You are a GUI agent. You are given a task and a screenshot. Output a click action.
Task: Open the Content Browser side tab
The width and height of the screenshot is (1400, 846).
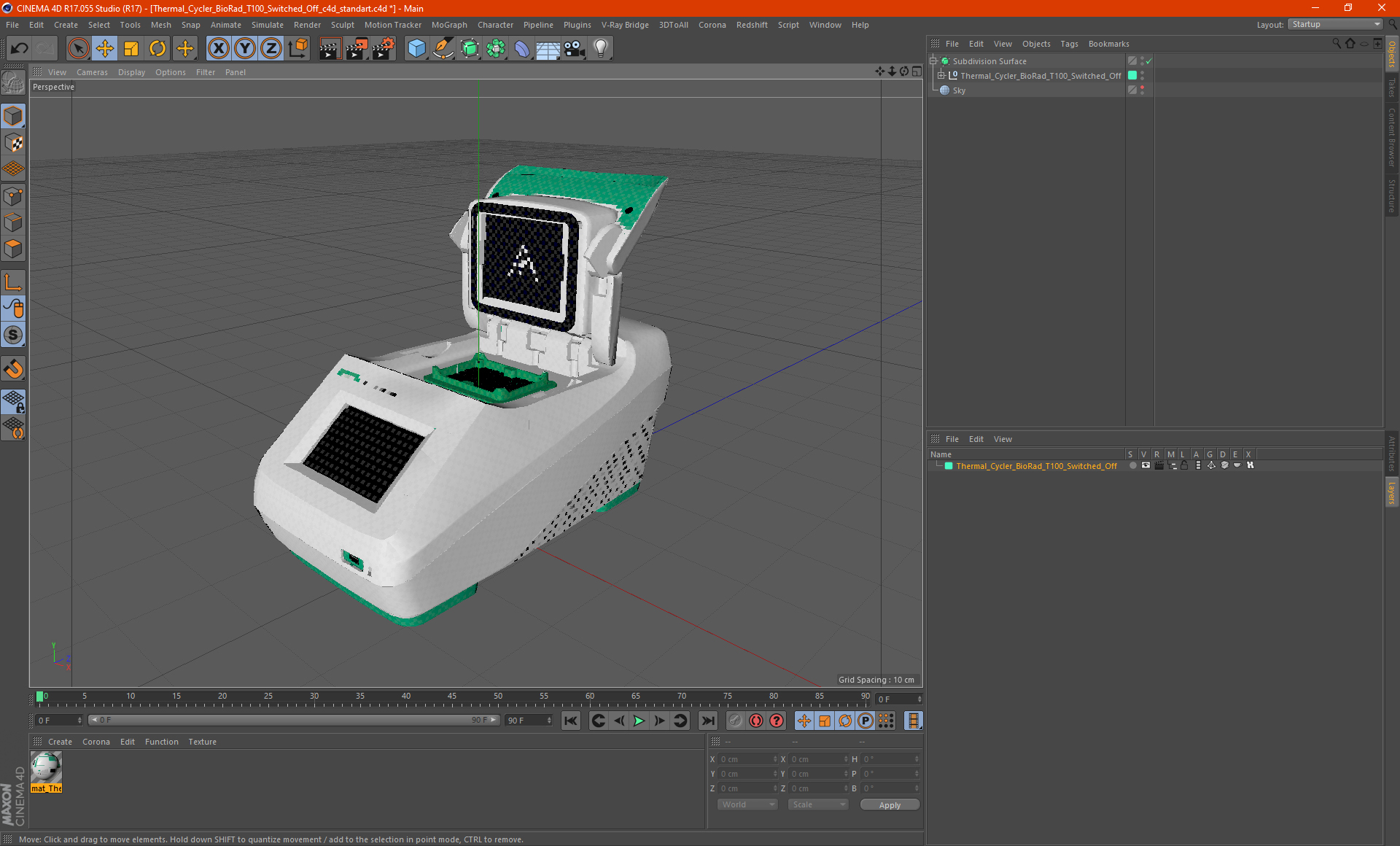pyautogui.click(x=1392, y=136)
